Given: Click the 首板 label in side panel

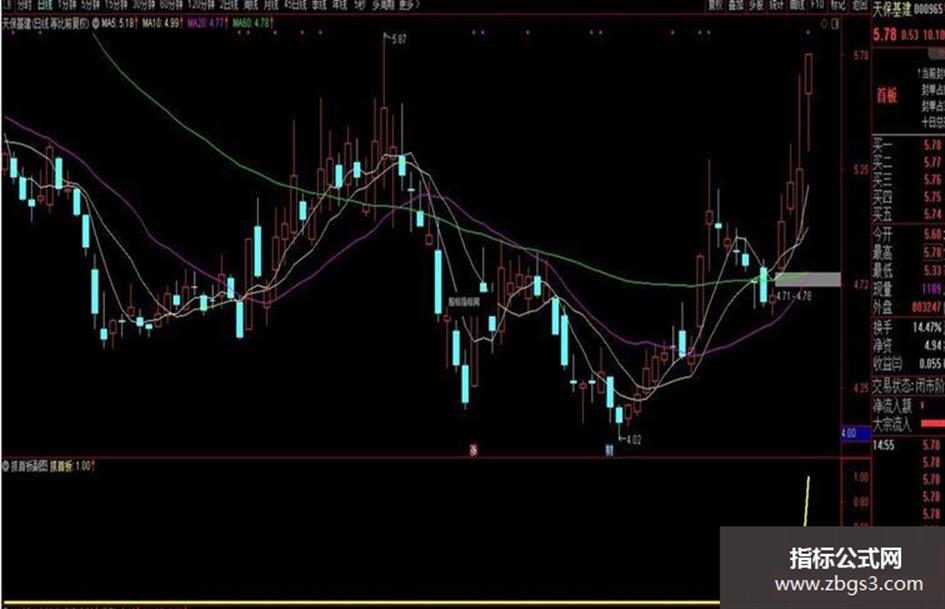Looking at the screenshot, I should point(887,96).
